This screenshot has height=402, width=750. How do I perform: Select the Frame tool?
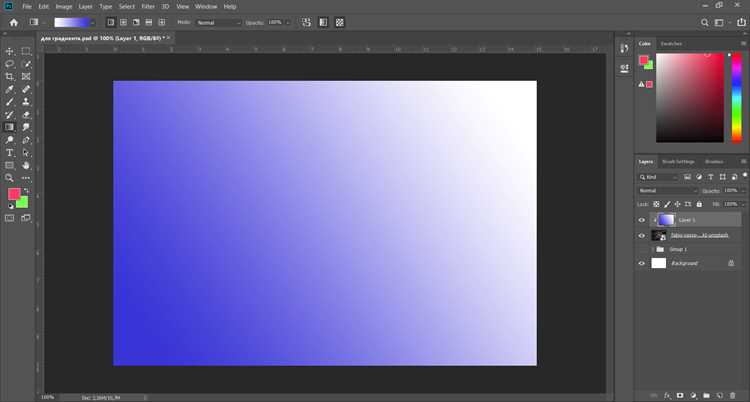(26, 77)
